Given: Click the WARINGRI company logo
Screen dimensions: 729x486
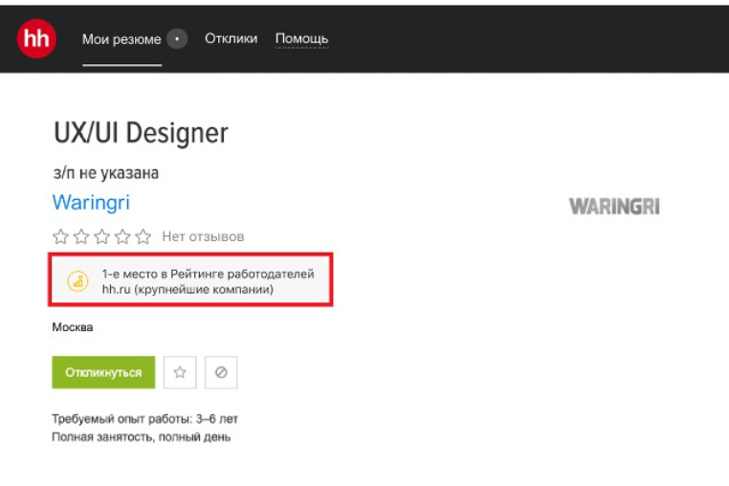Looking at the screenshot, I should (614, 207).
